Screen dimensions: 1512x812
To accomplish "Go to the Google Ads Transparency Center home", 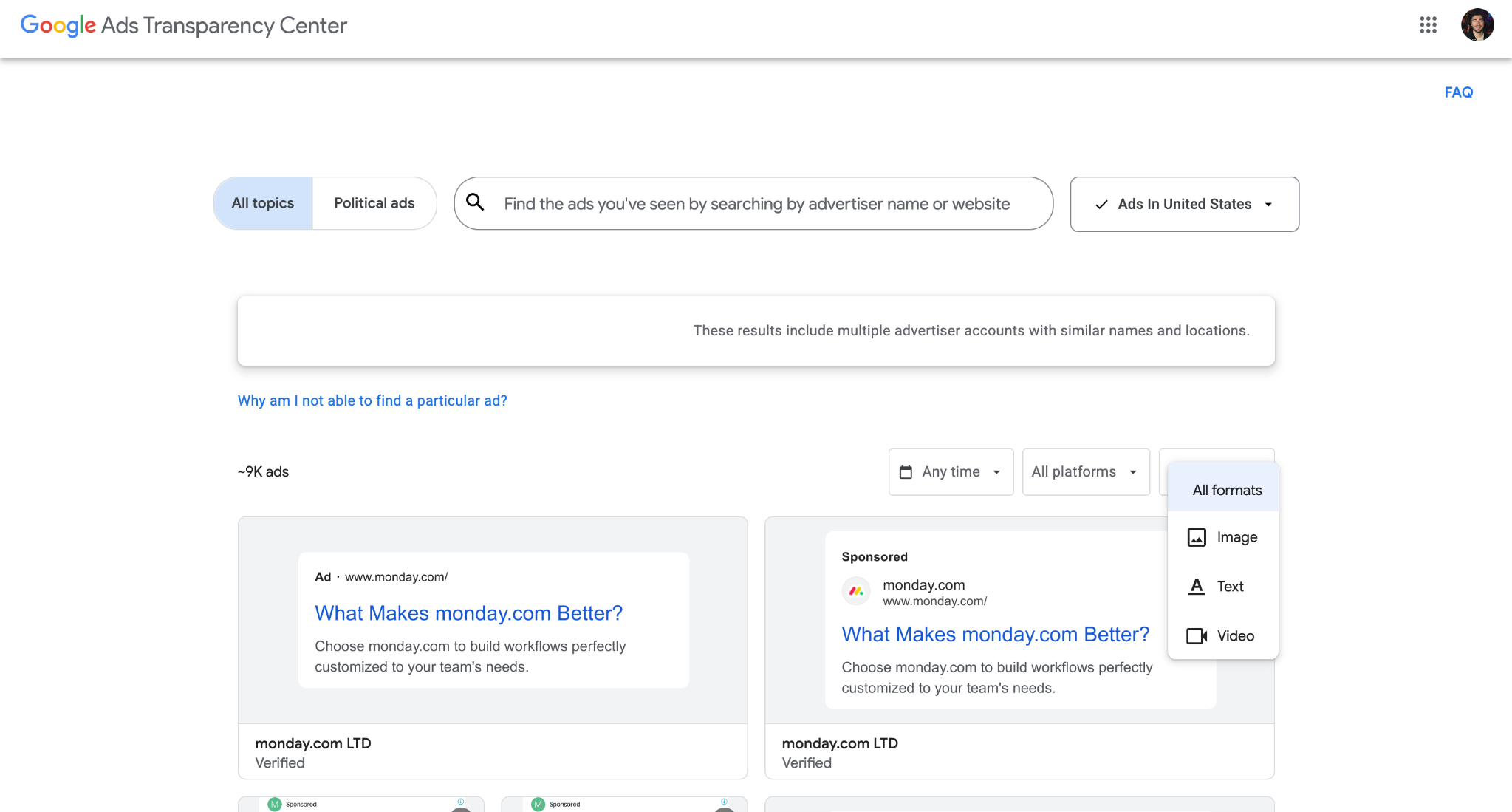I will [x=183, y=25].
